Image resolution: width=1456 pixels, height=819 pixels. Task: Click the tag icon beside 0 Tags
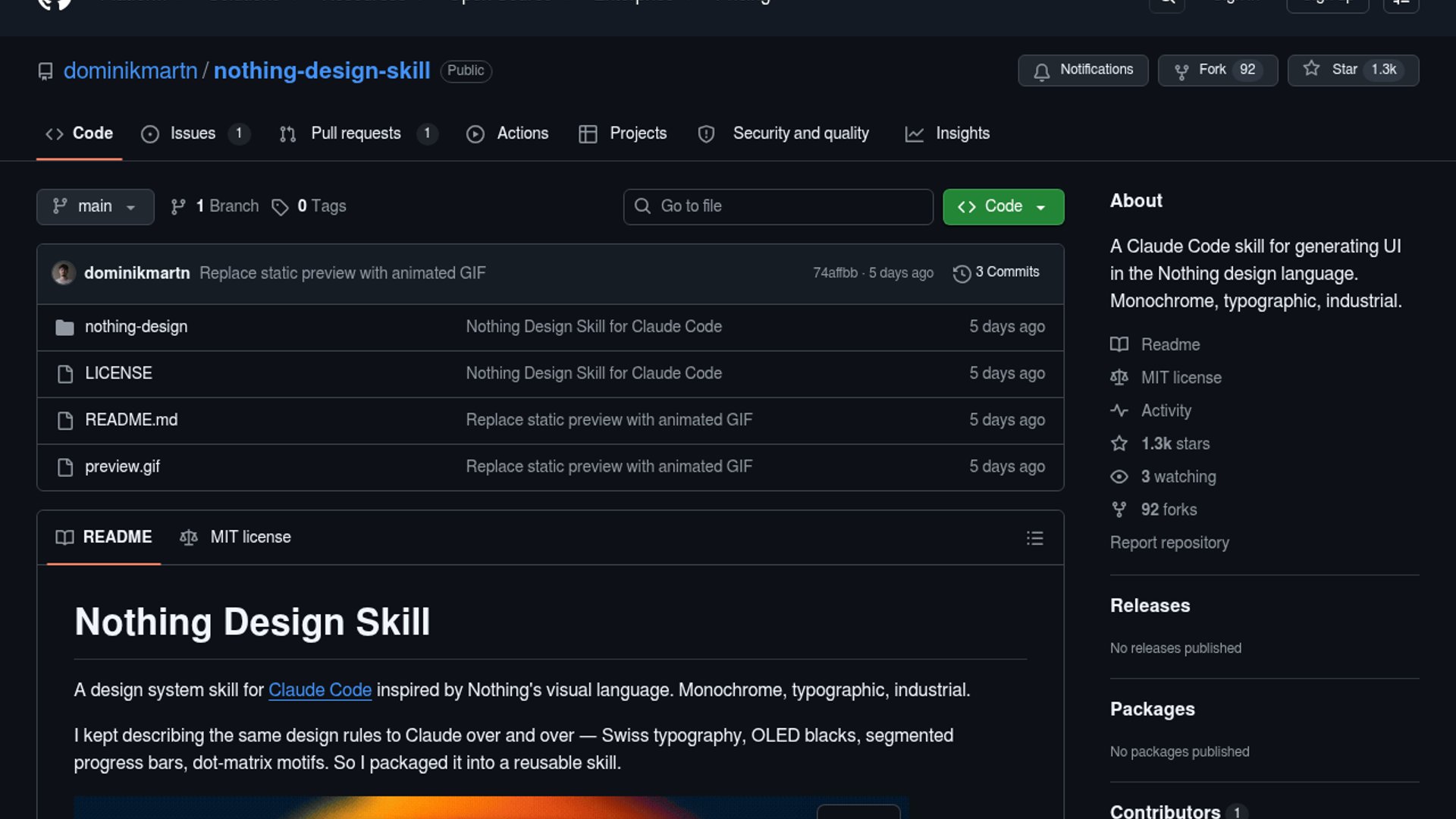[x=280, y=207]
